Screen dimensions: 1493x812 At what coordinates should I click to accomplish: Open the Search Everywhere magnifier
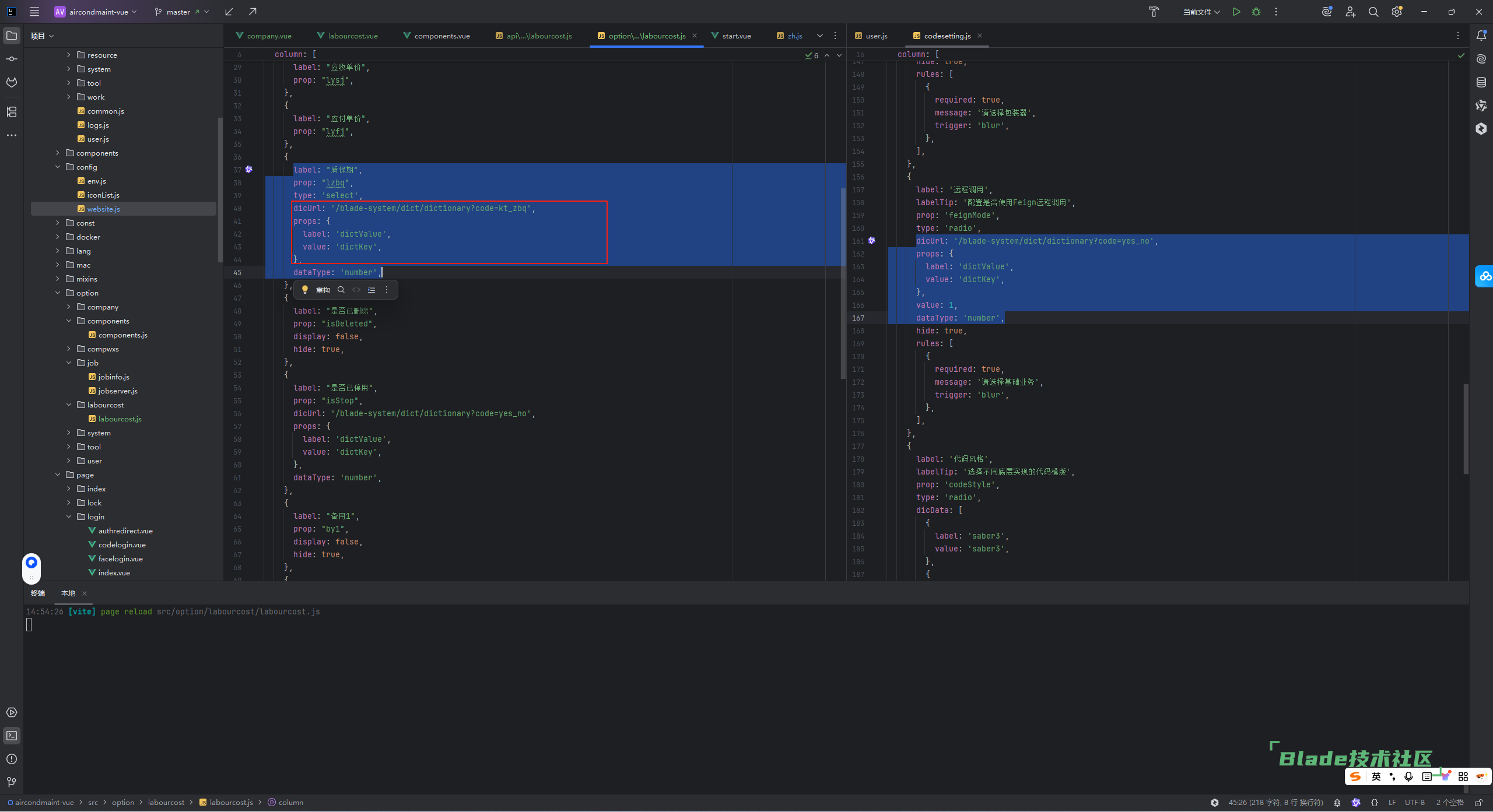(x=1373, y=12)
